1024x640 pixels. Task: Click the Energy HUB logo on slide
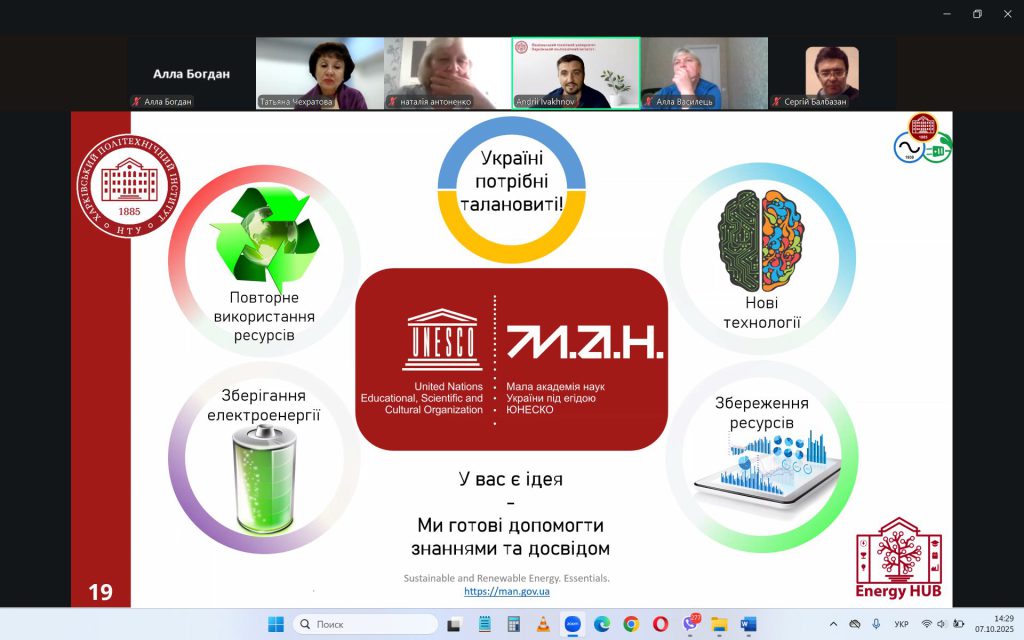[x=899, y=558]
